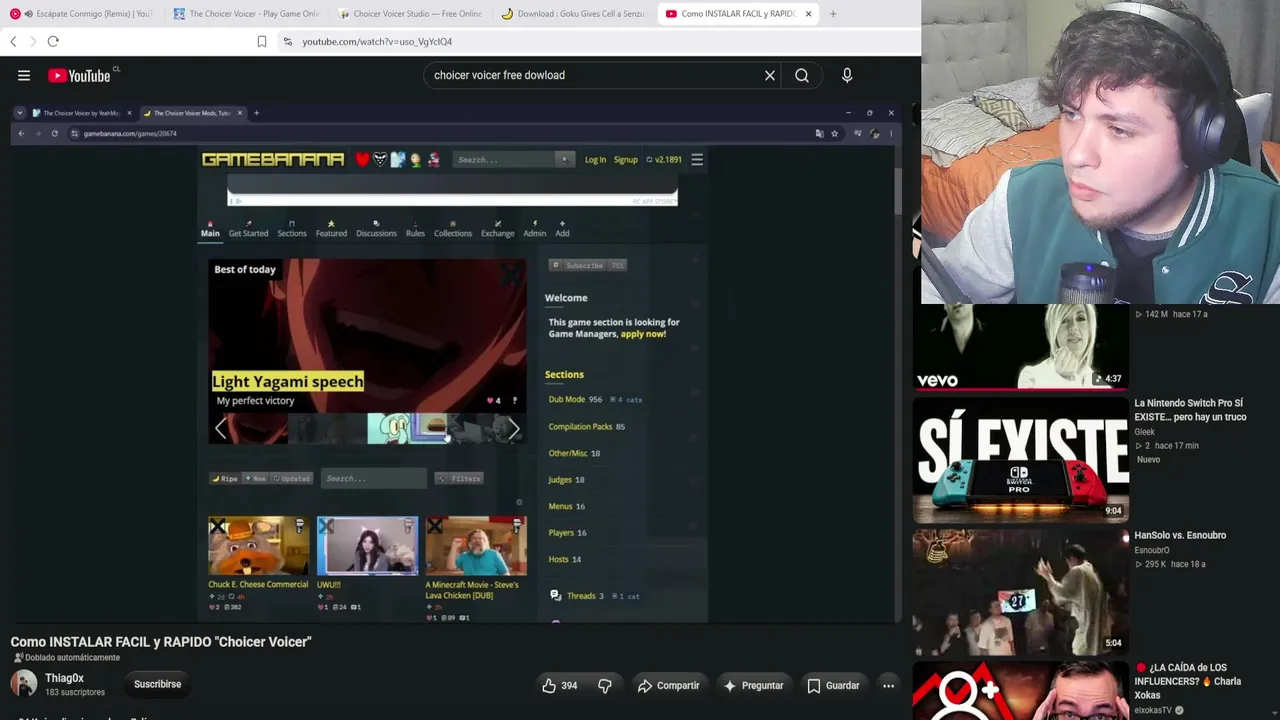Image resolution: width=1280 pixels, height=720 pixels.
Task: Open Thiag0x channel avatar
Action: (24, 684)
